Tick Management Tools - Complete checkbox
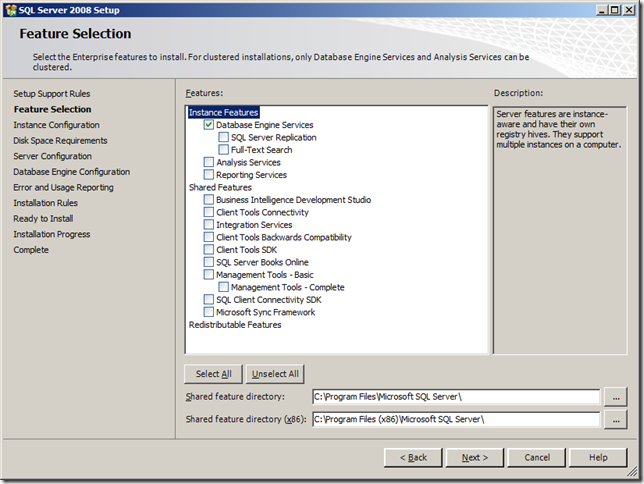Image resolution: width=644 pixels, height=484 pixels. 223,287
